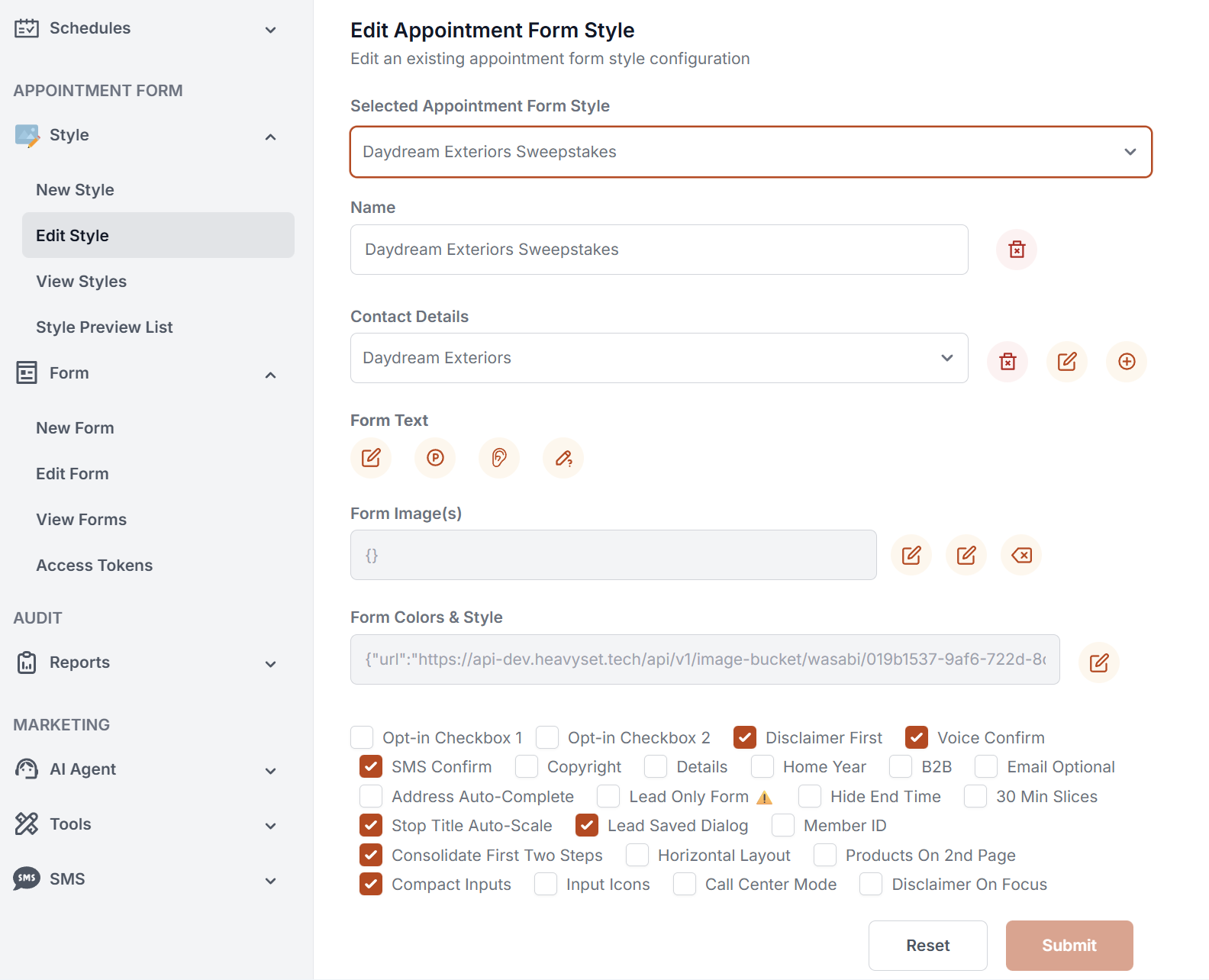This screenshot has width=1209, height=980.
Task: Enable Call Center Mode
Action: click(685, 884)
